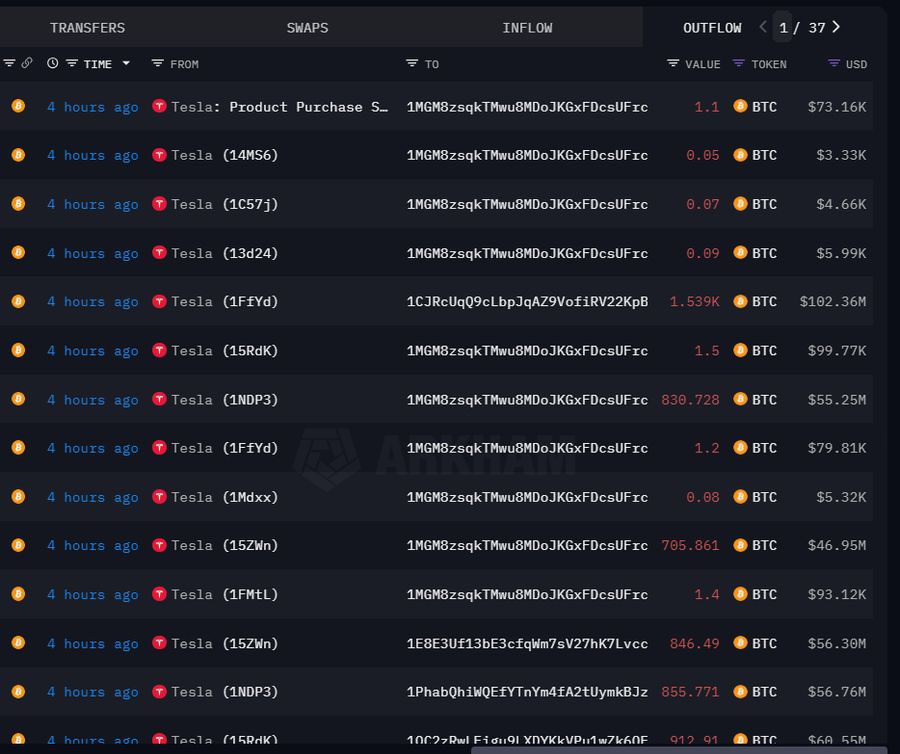This screenshot has width=900, height=754.
Task: Select the INFLOW tab
Action: [x=527, y=27]
